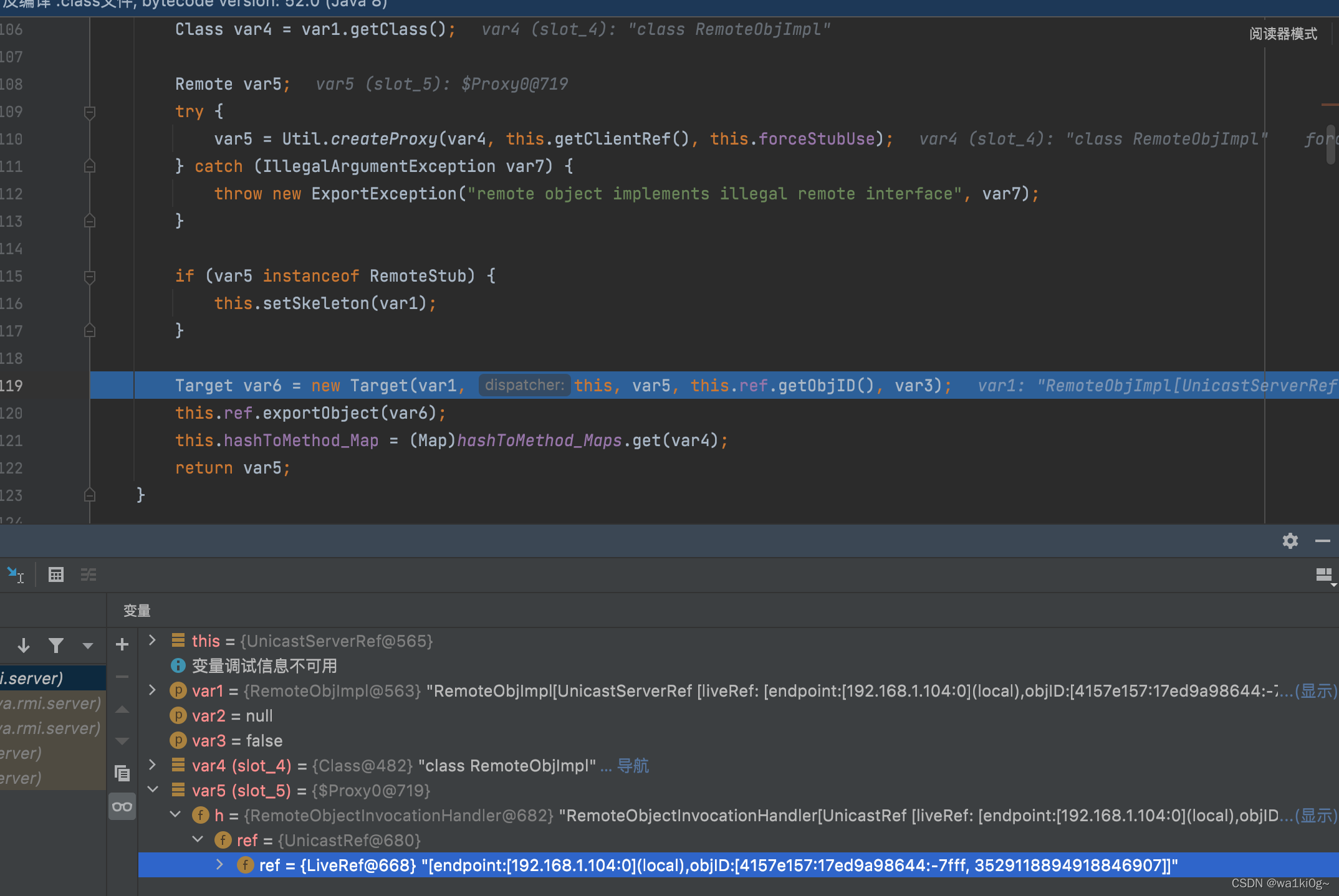The height and width of the screenshot is (896, 1339).
Task: Remove watch with minus icon
Action: click(122, 676)
